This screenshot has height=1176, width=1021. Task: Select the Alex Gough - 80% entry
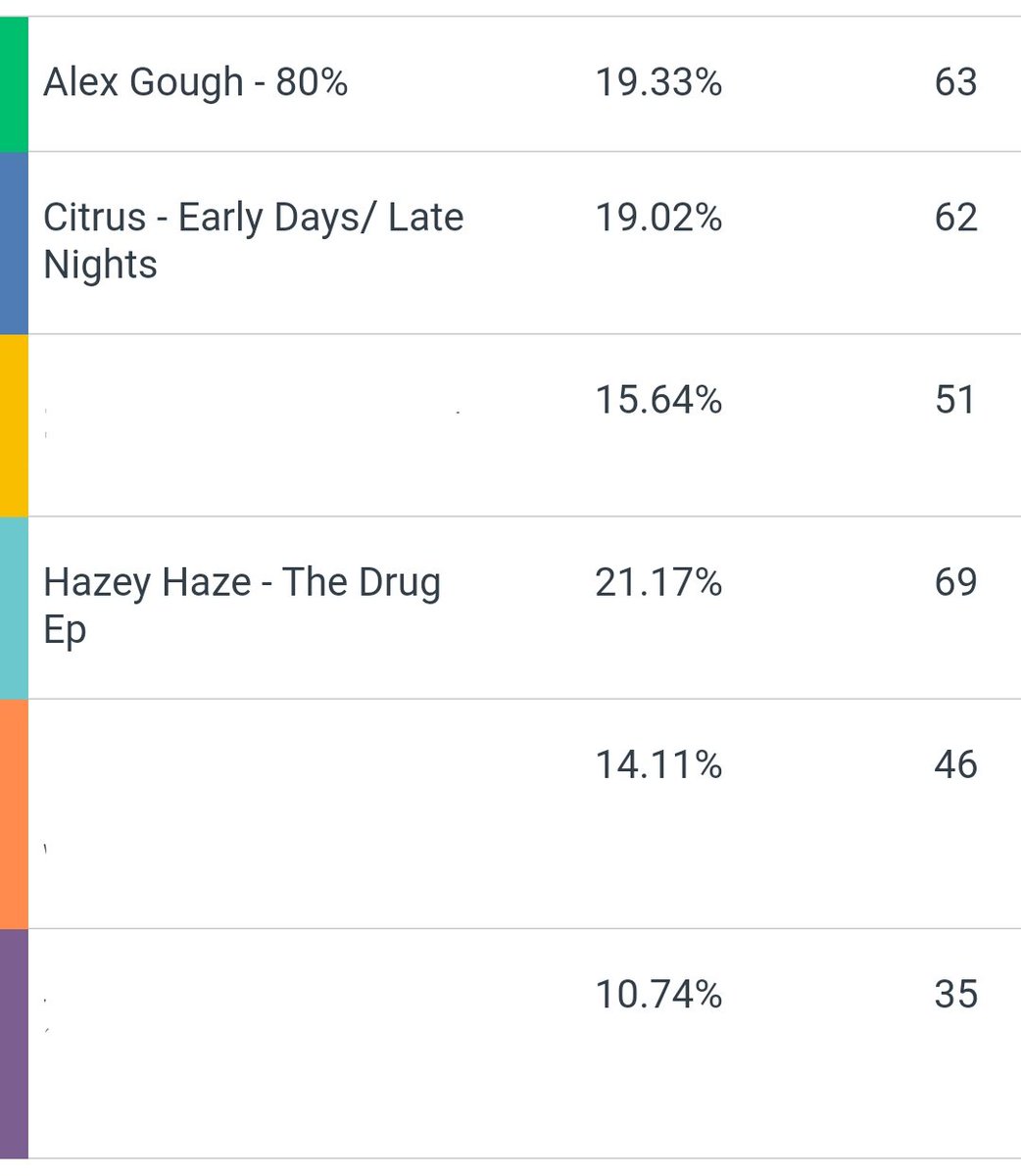pyautogui.click(x=195, y=82)
